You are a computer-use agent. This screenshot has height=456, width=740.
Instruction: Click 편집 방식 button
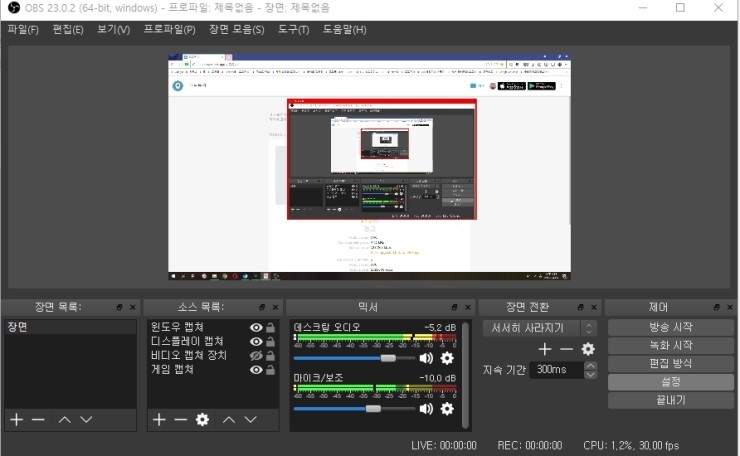pyautogui.click(x=671, y=363)
